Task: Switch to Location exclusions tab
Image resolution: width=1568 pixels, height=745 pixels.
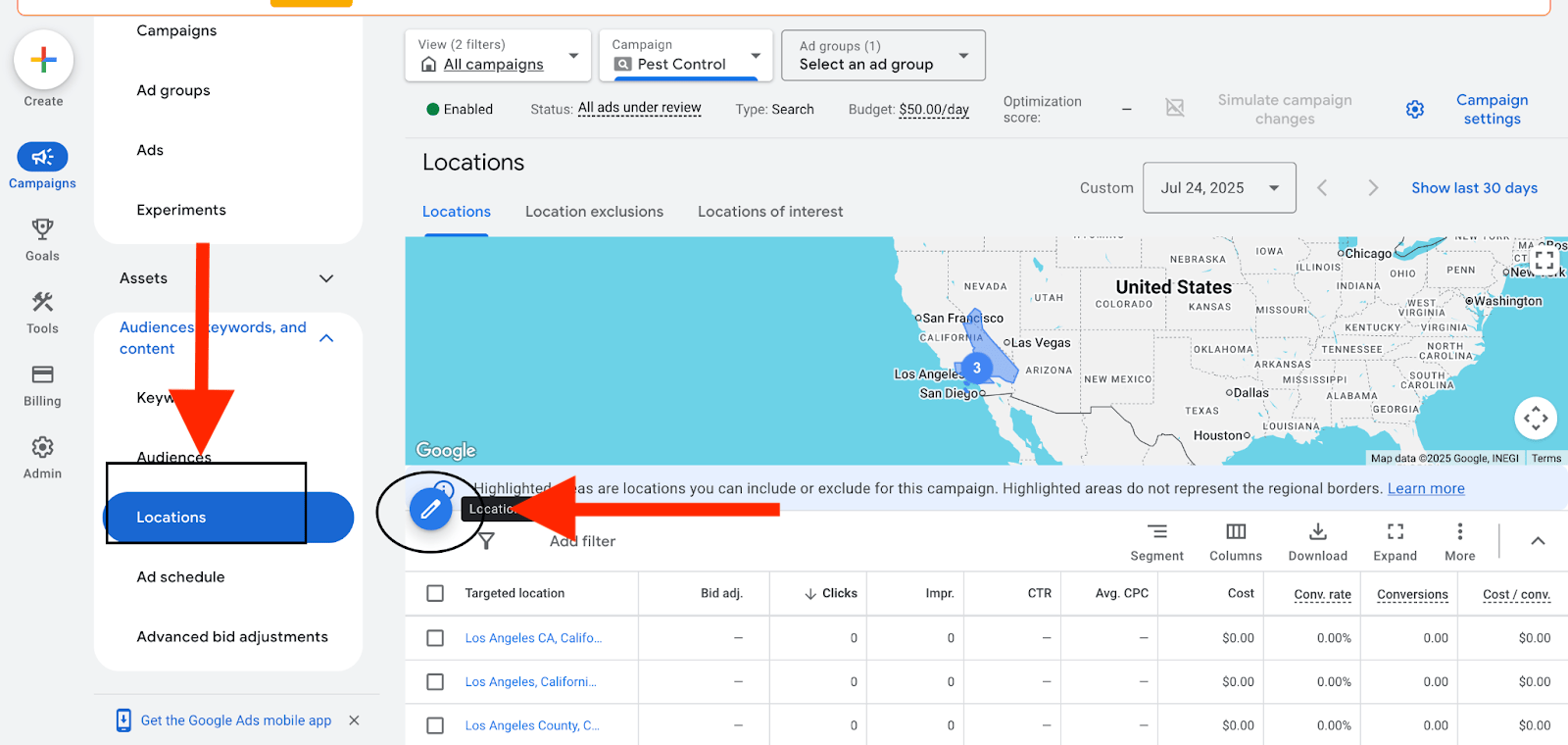Action: (594, 212)
